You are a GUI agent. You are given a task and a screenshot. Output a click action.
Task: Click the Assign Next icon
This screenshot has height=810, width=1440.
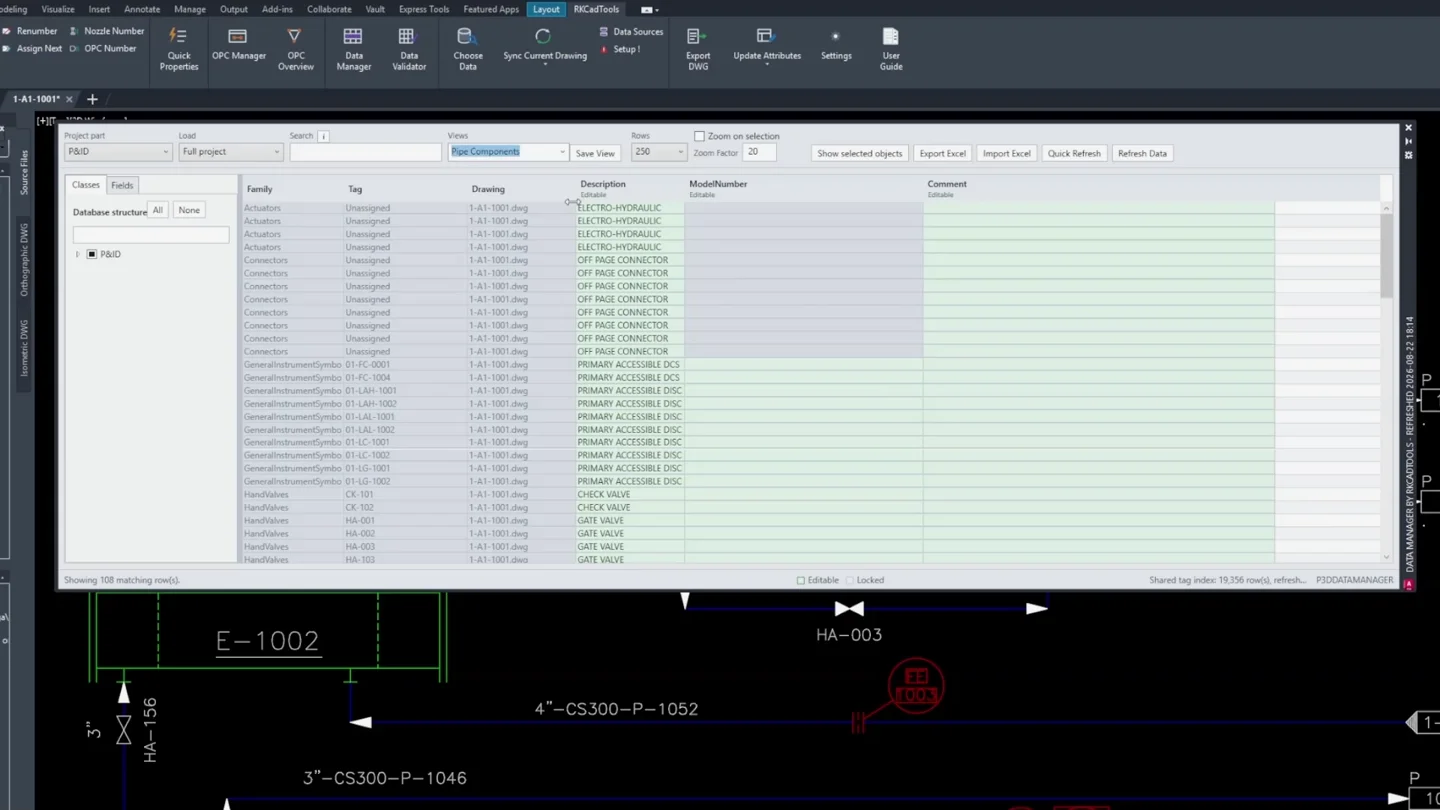6,48
